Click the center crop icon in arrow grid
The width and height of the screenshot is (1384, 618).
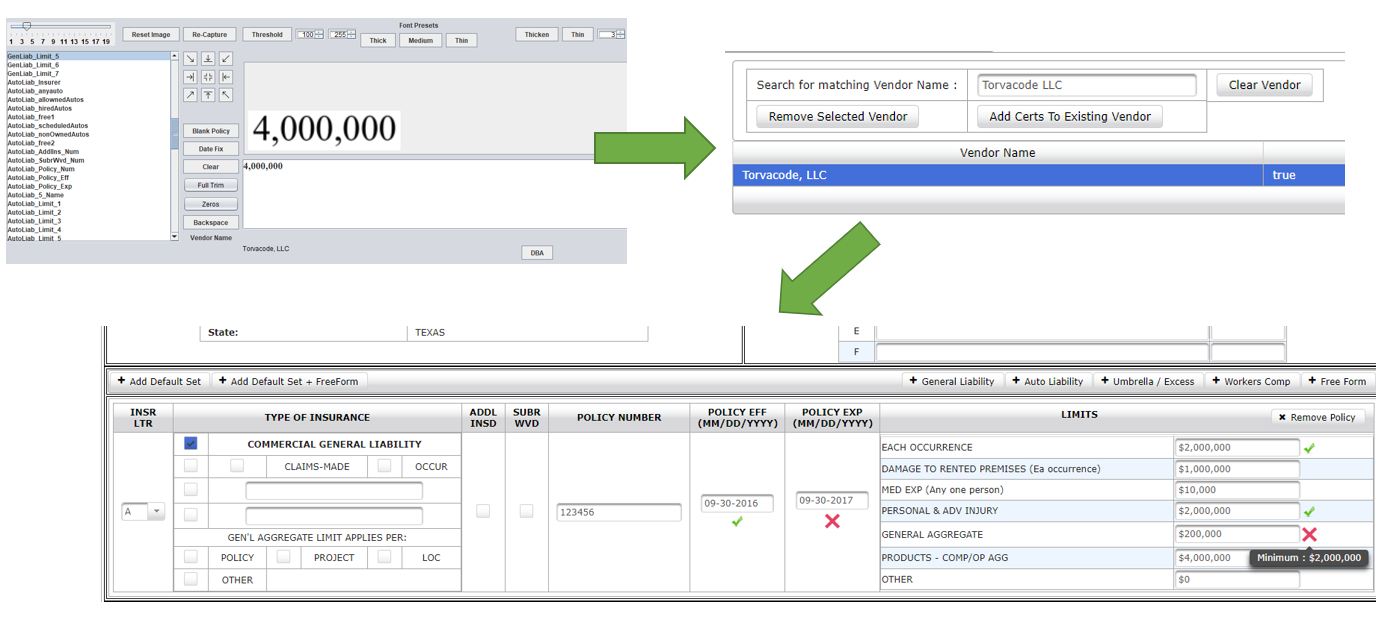208,77
